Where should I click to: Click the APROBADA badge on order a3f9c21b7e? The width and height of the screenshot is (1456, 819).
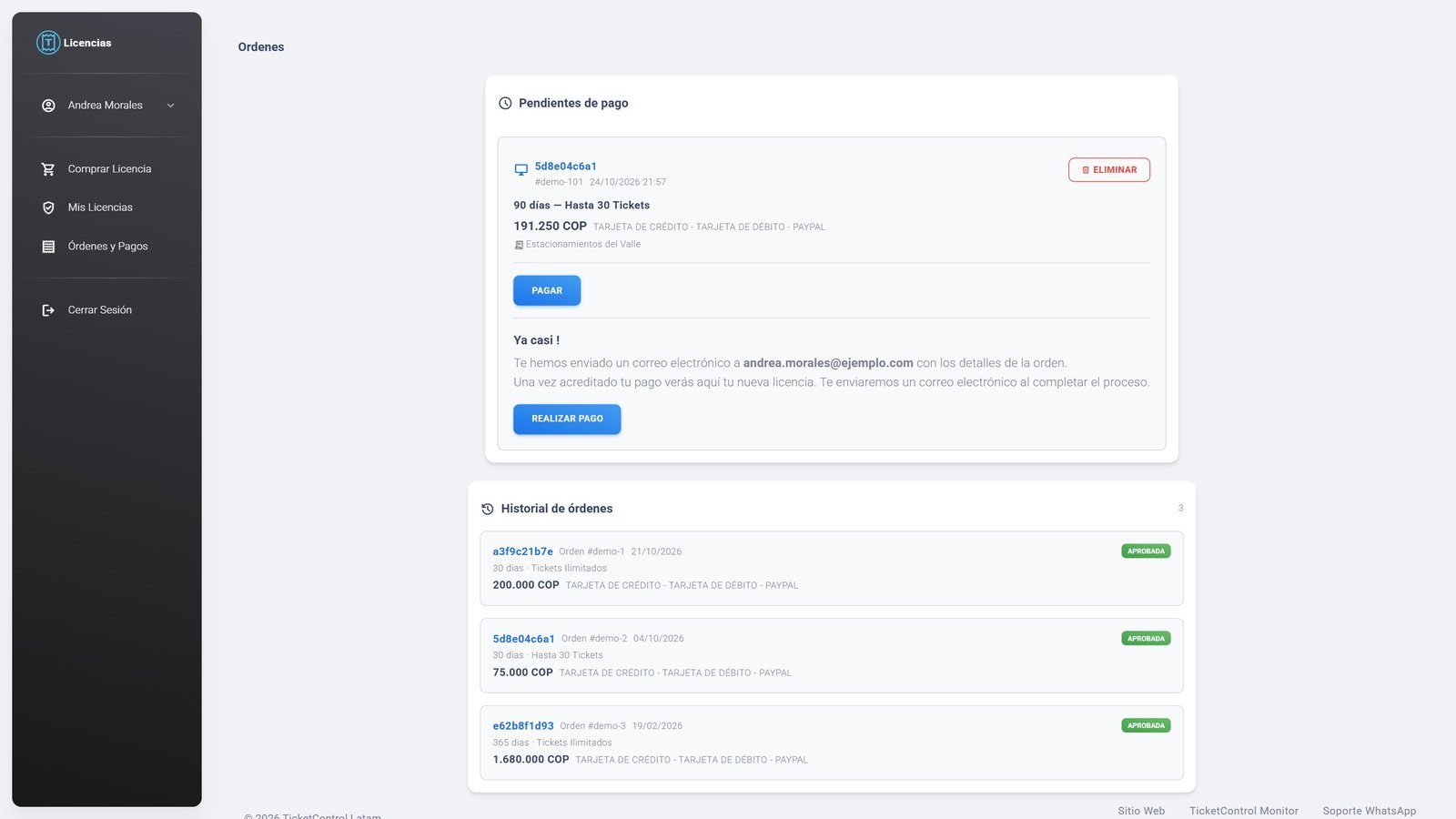pos(1146,551)
